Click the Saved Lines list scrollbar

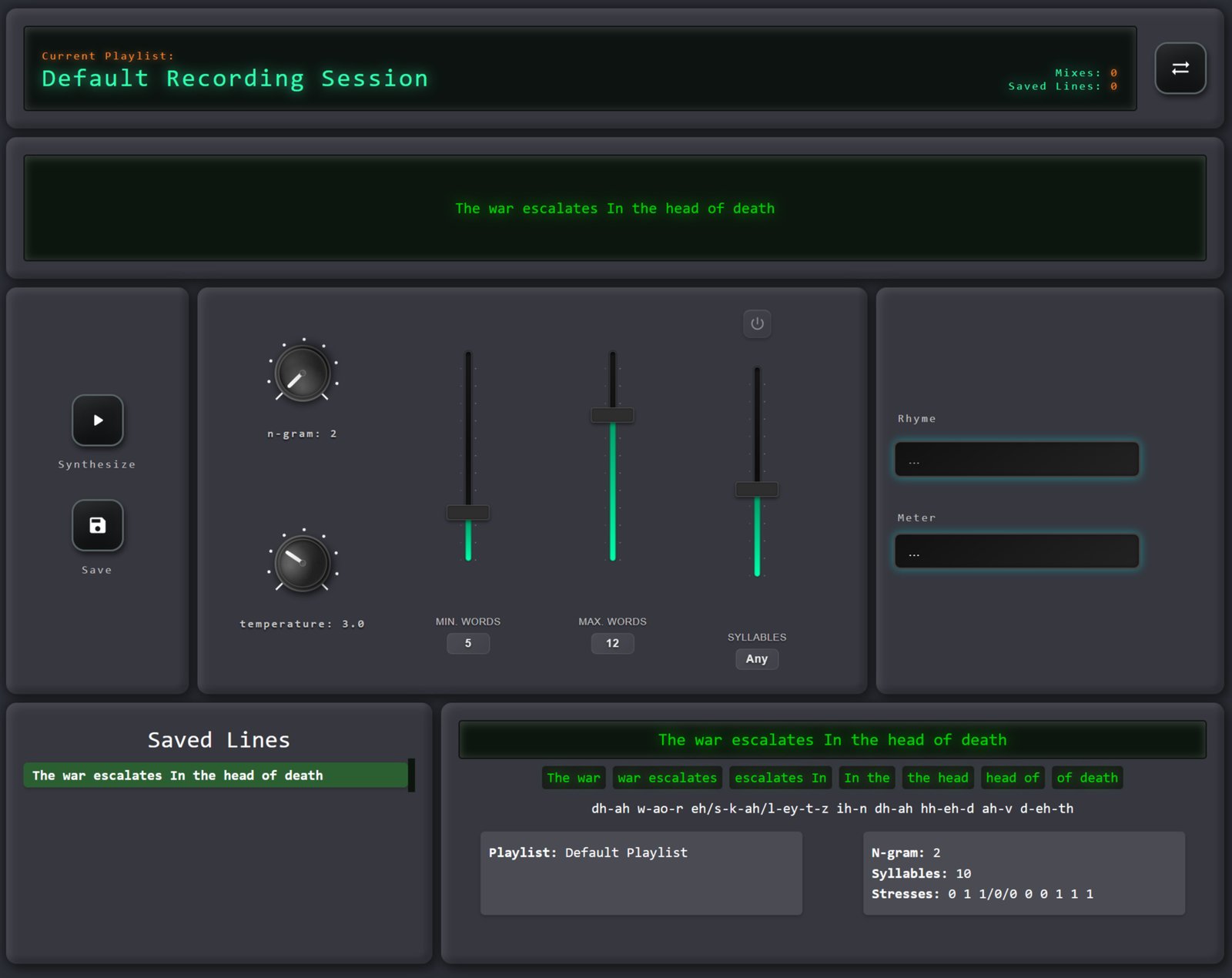point(411,775)
